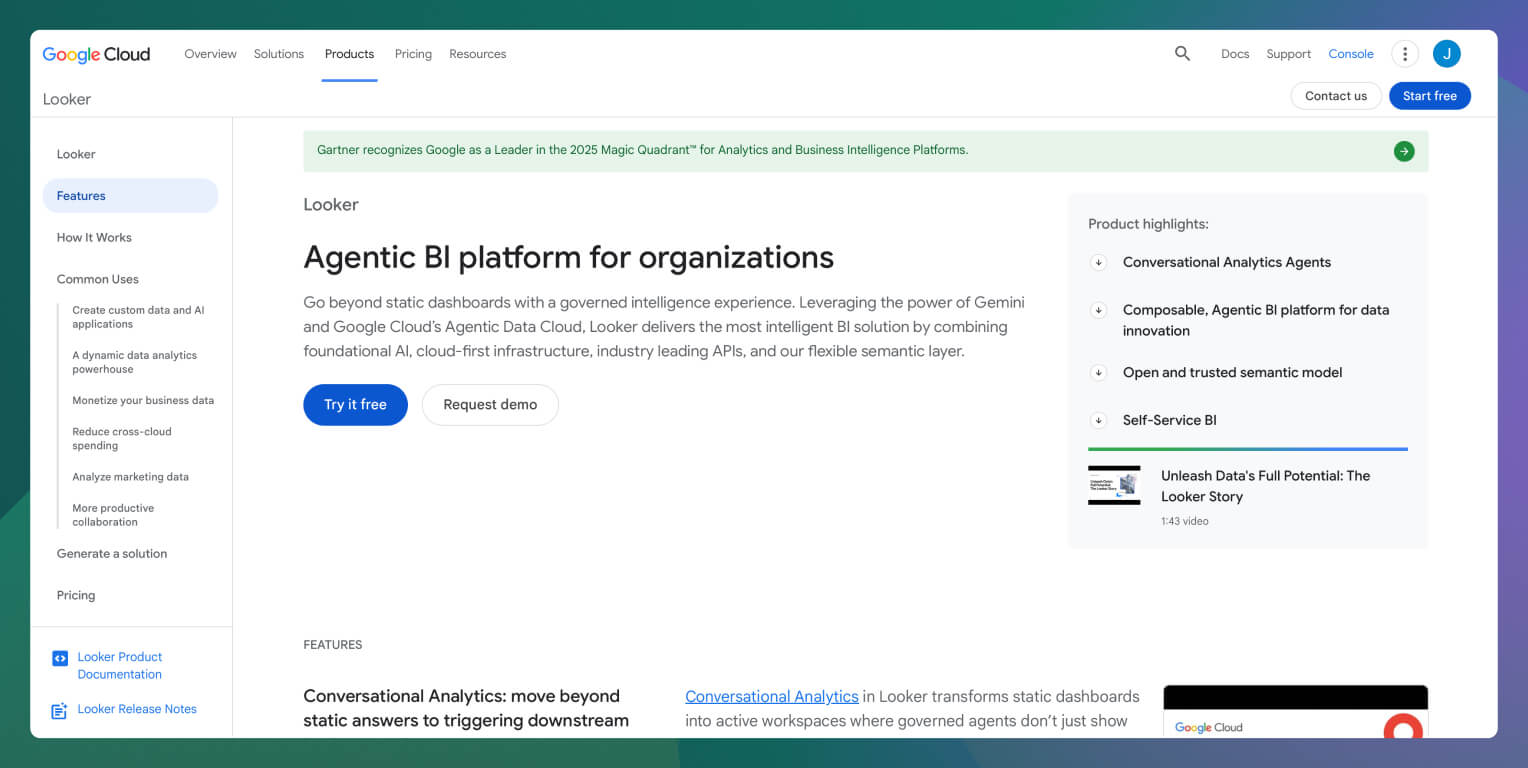The height and width of the screenshot is (768, 1528).
Task: Select the Products nav tab
Action: tap(349, 54)
